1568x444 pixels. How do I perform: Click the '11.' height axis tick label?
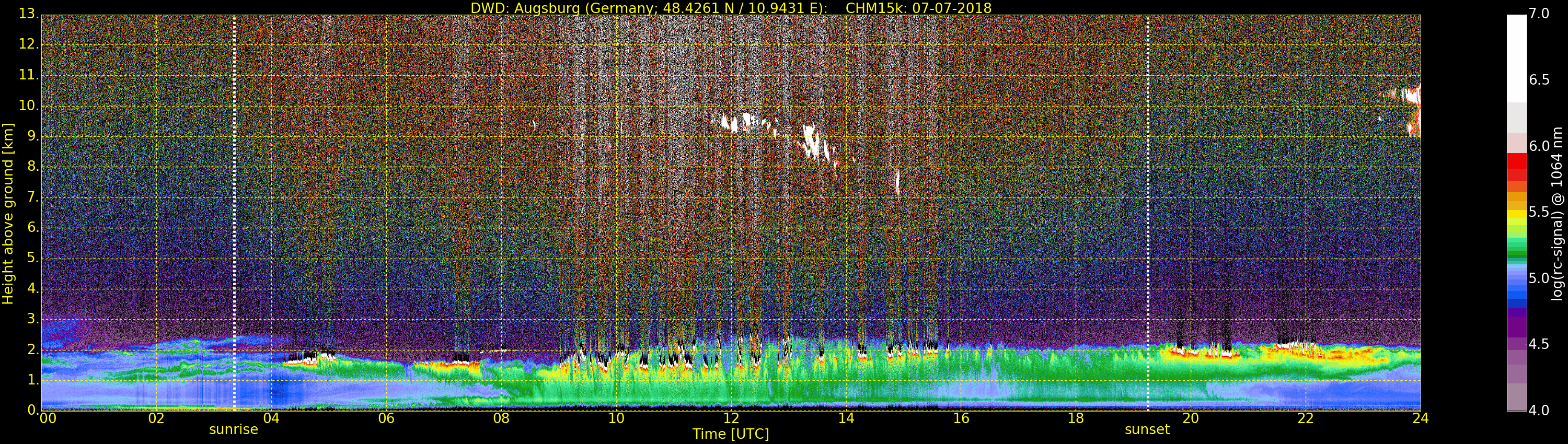[29, 75]
